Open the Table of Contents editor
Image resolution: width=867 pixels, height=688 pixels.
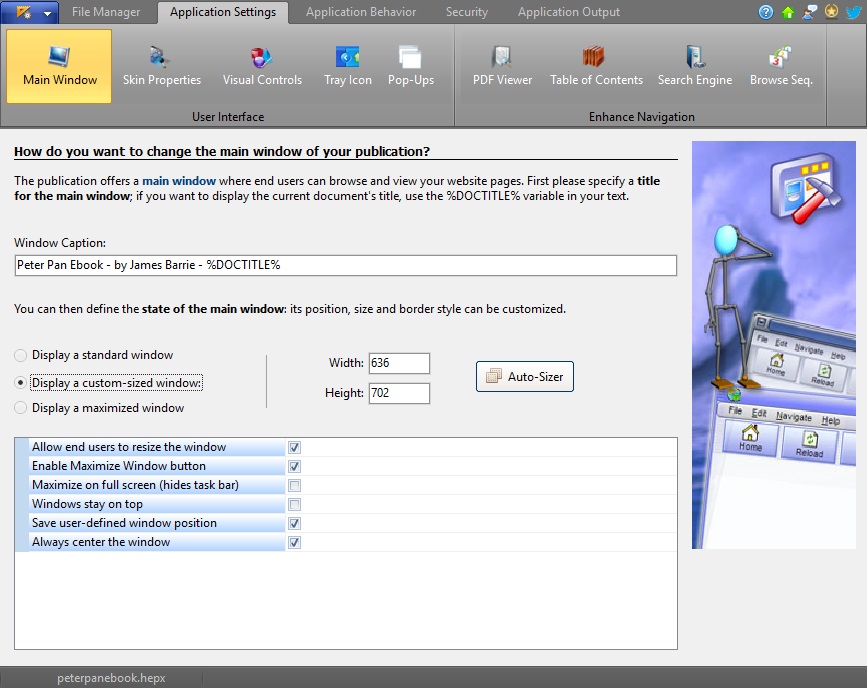(596, 66)
